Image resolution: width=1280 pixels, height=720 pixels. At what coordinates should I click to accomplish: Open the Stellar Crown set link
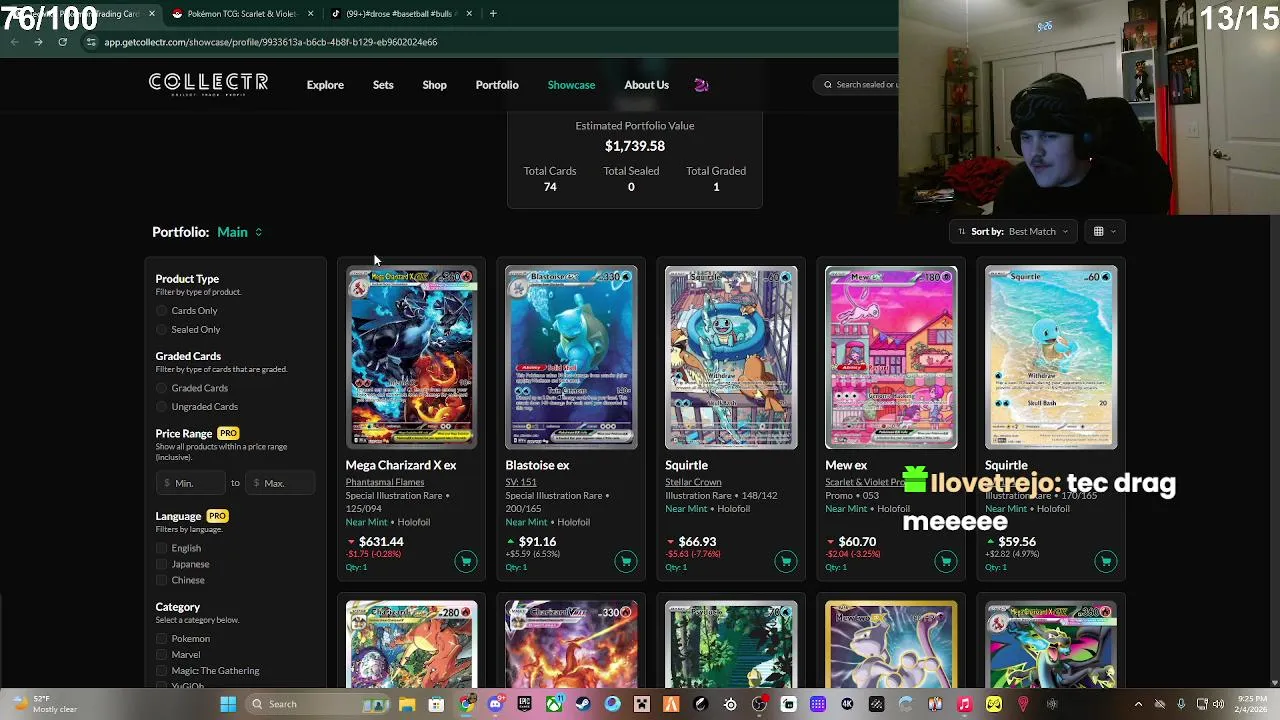(x=693, y=482)
